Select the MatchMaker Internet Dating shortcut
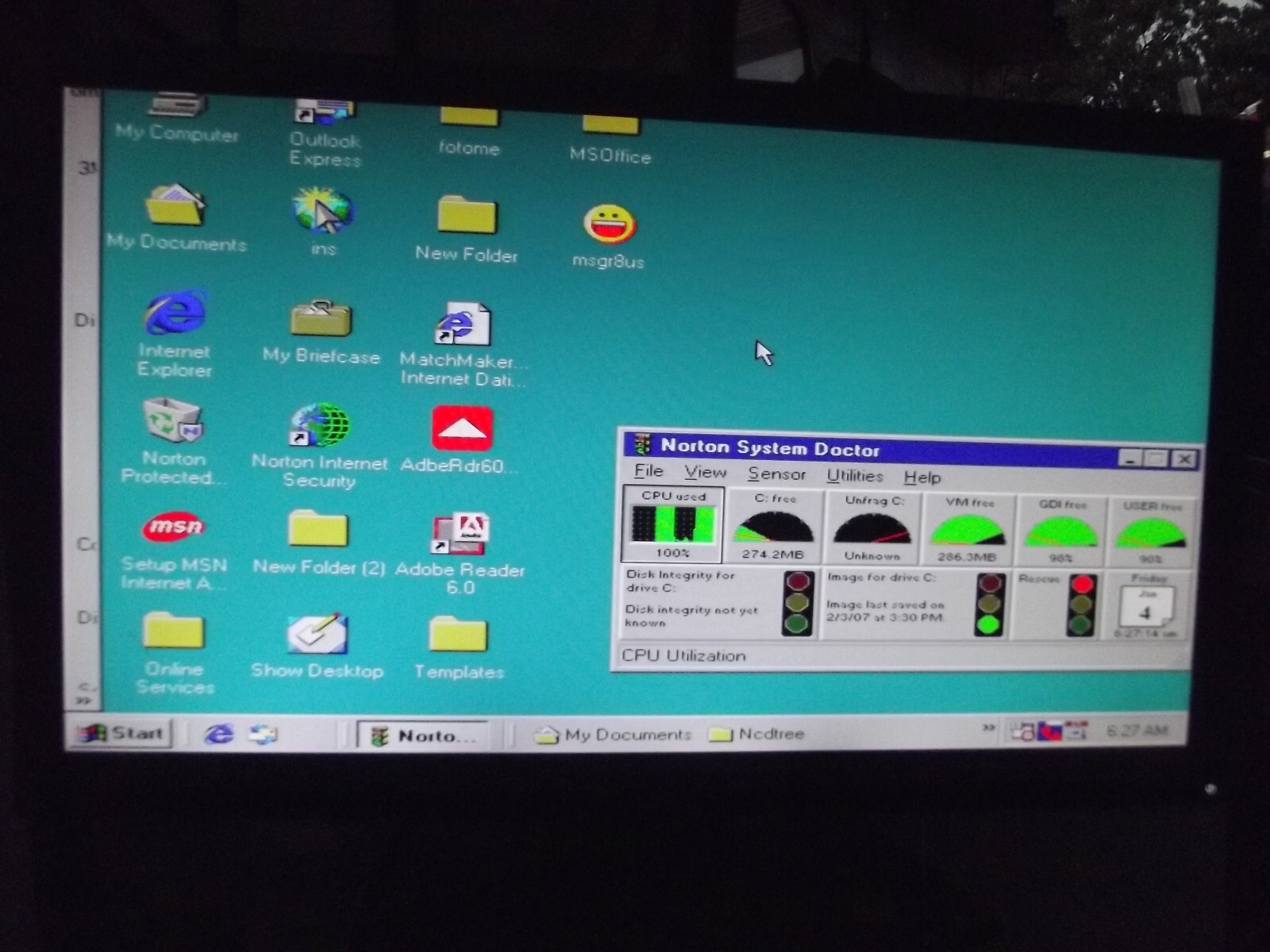Image resolution: width=1270 pixels, height=952 pixels. pos(464,344)
